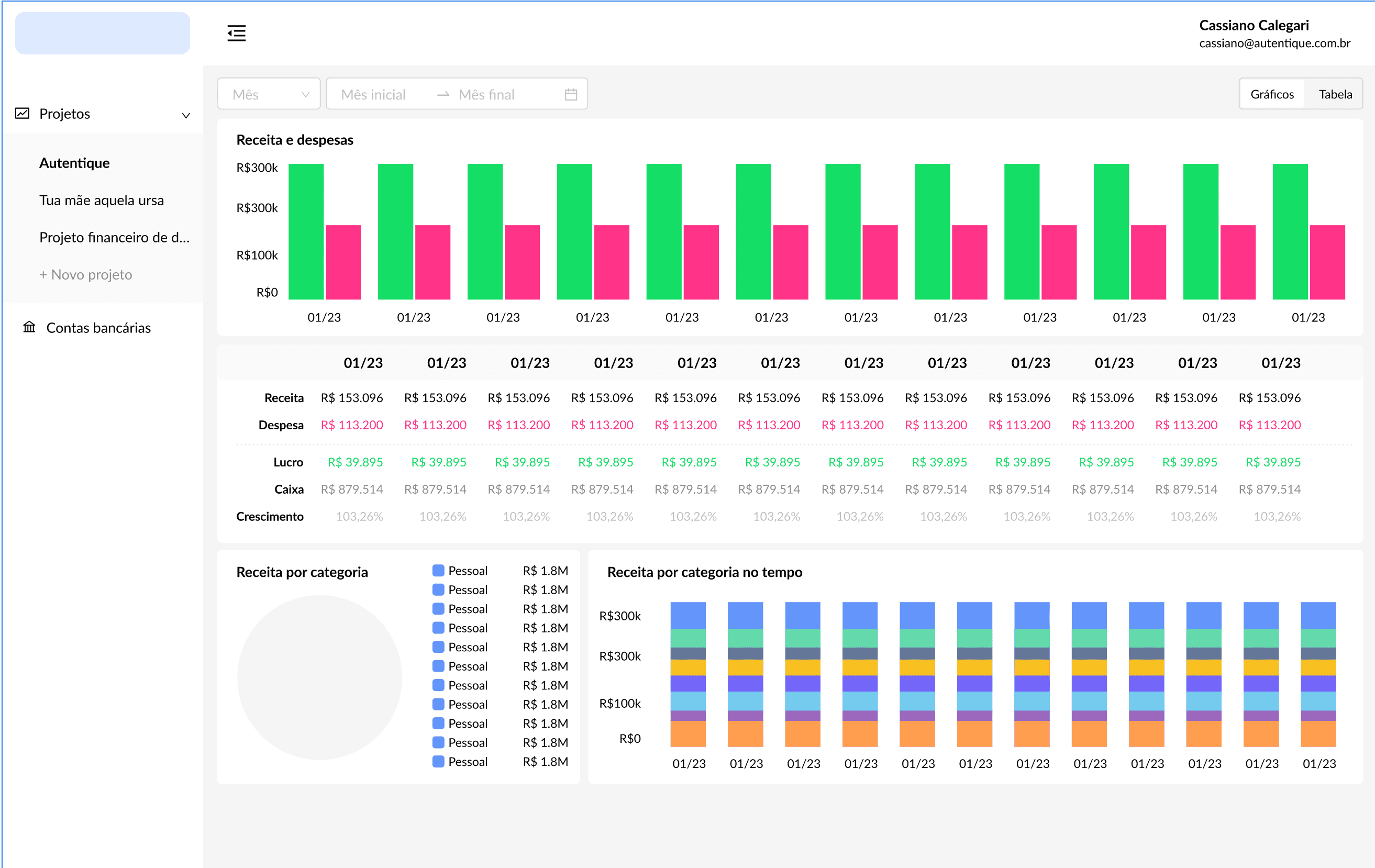Collapse the Projetos list with its chevron
The image size is (1375, 868).
tap(185, 115)
